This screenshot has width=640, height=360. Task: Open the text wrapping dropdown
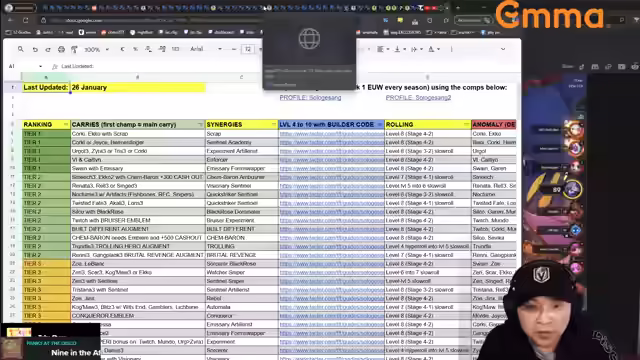pos(416,49)
